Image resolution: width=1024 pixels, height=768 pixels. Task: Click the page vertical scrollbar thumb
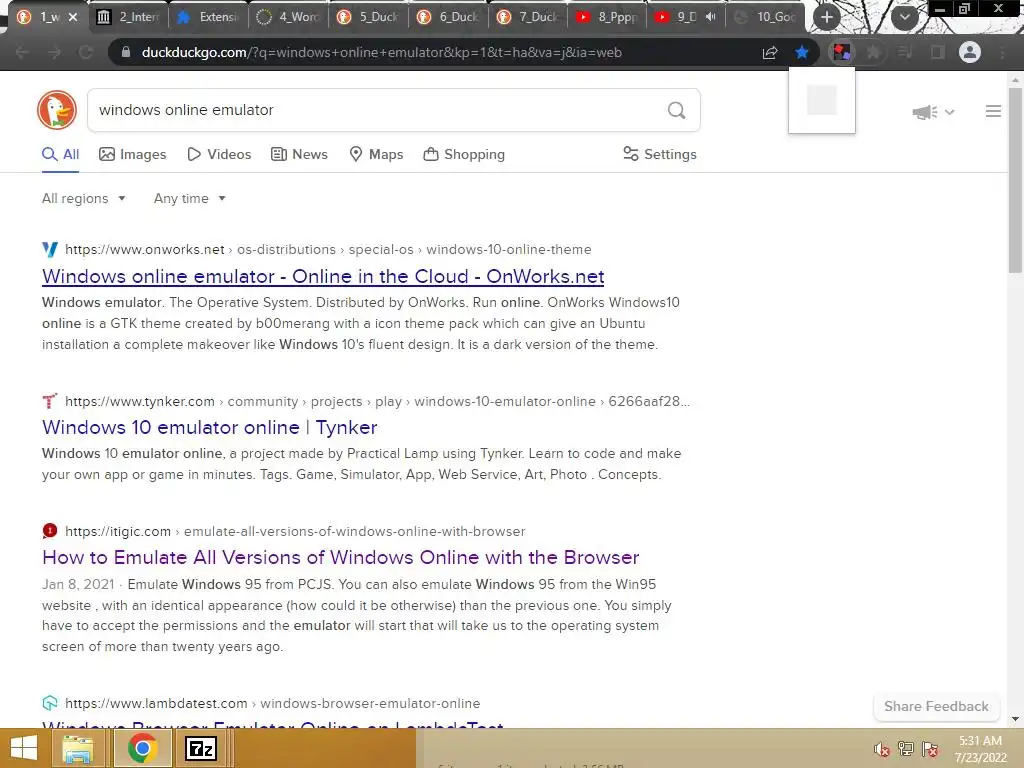(1015, 180)
